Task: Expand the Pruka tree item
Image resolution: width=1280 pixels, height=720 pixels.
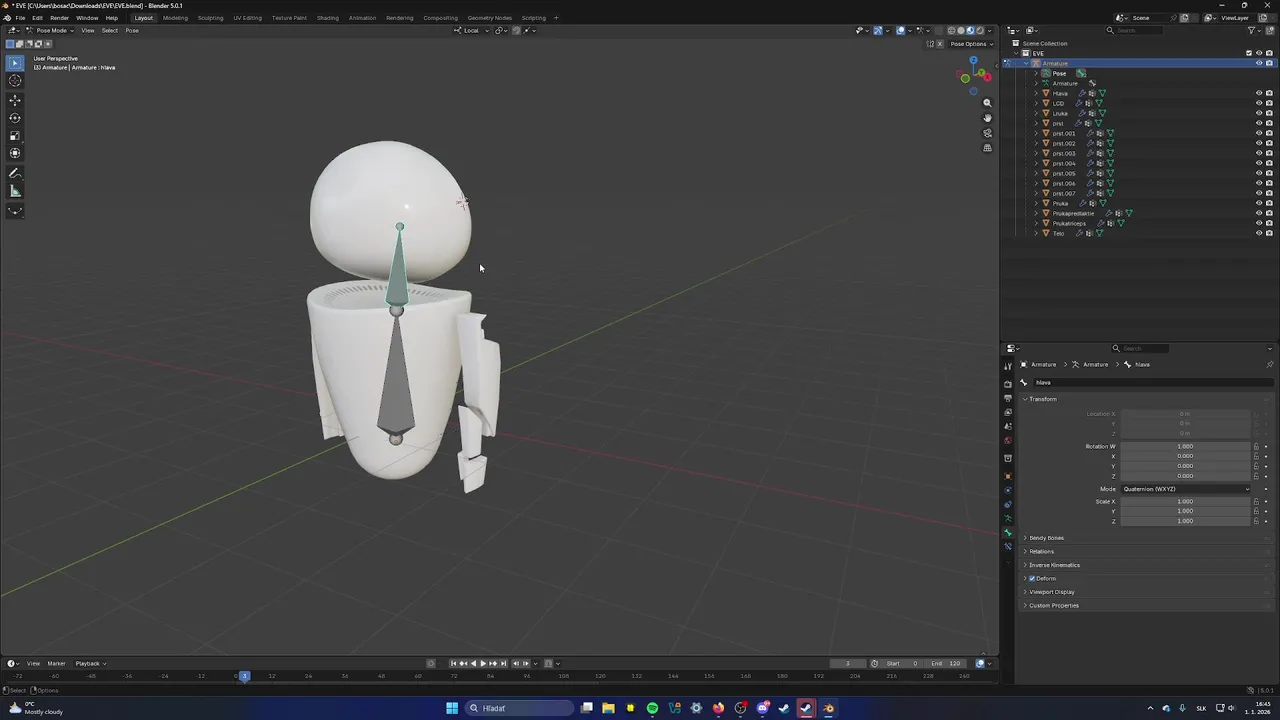Action: click(x=1036, y=203)
